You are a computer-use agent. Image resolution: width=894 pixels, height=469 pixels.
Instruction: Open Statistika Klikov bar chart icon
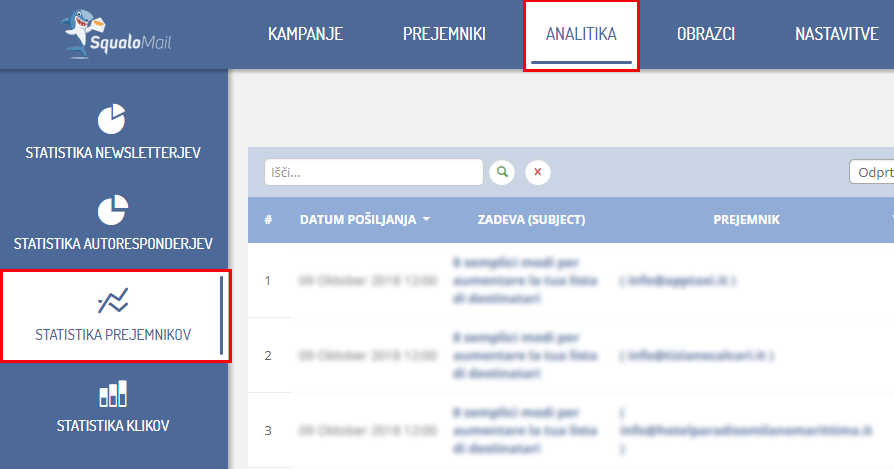coord(112,393)
